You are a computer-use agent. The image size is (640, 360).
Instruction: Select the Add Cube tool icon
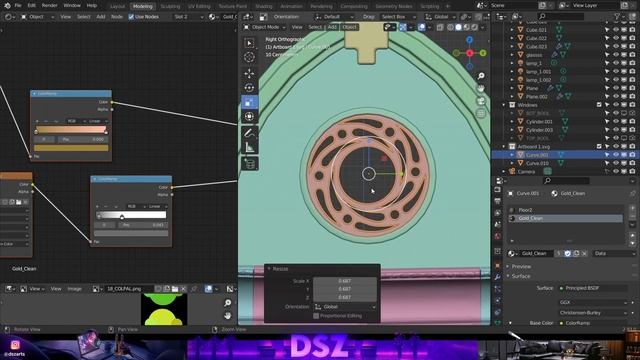(x=249, y=164)
